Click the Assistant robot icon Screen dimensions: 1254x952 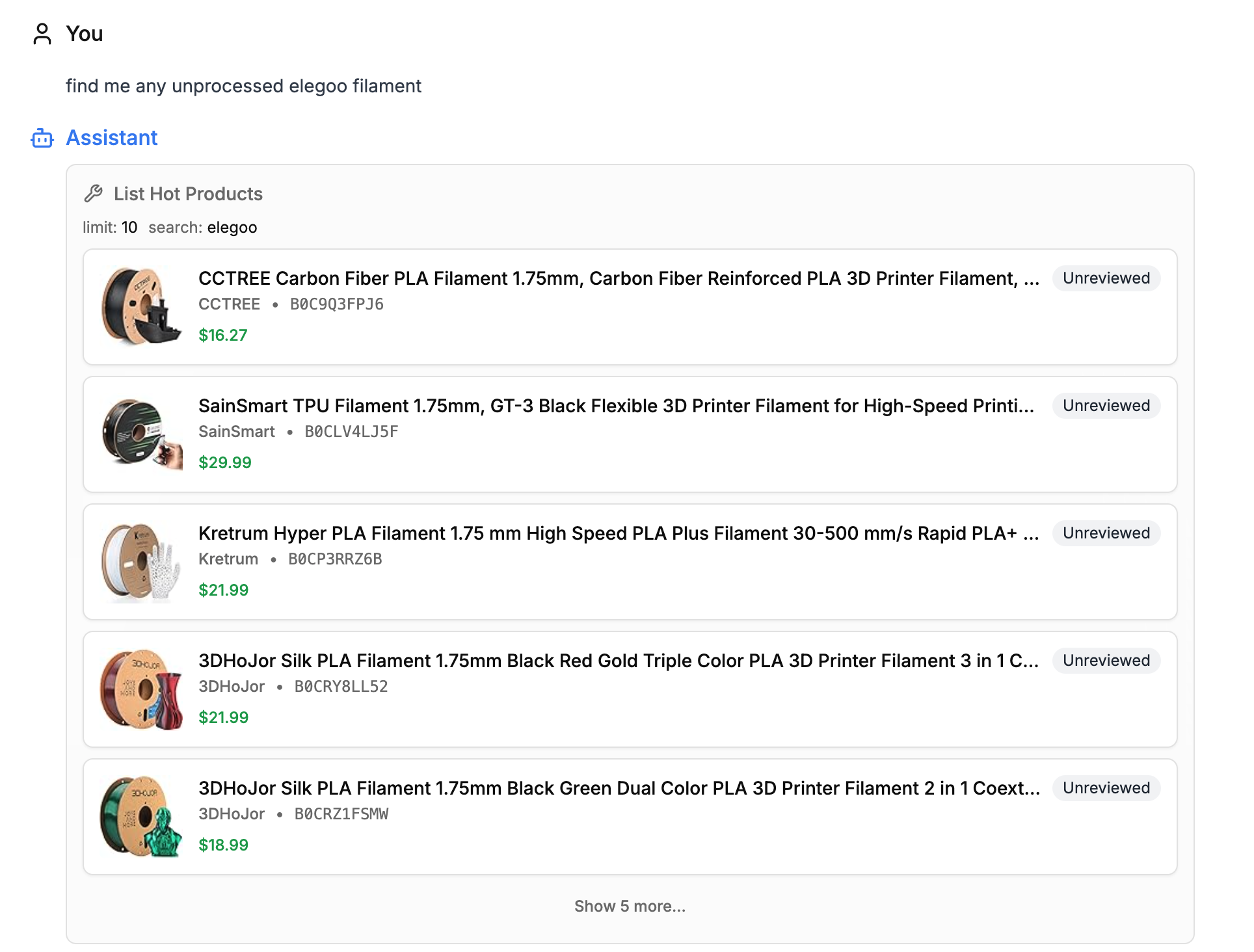click(x=42, y=138)
